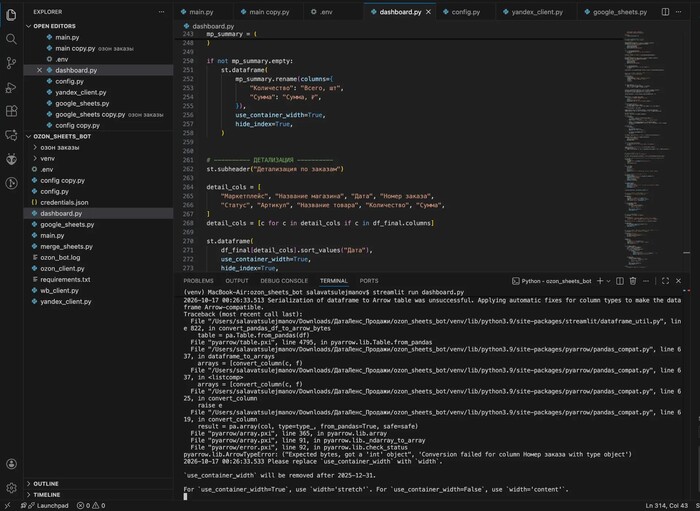Open editor more actions ellipsis
Viewport: 700px width, 511px height.
click(x=679, y=12)
